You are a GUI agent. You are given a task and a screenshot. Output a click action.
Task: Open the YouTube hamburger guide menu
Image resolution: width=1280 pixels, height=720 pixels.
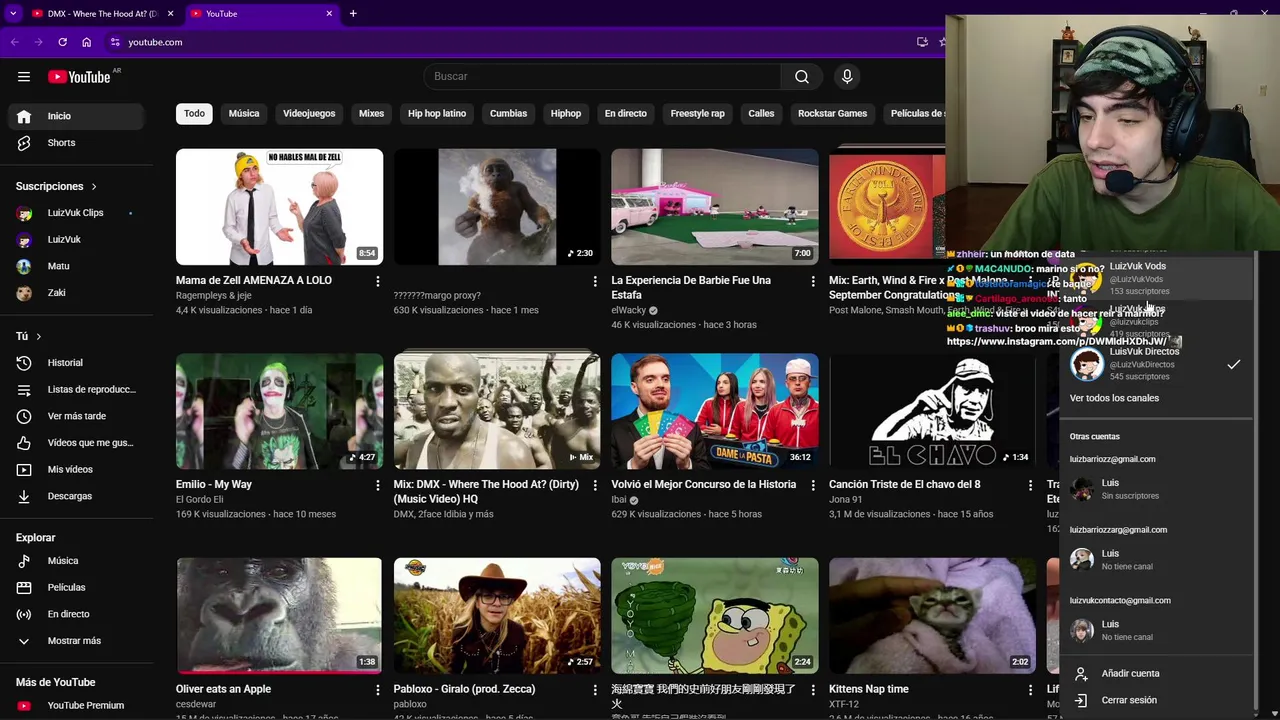(24, 77)
